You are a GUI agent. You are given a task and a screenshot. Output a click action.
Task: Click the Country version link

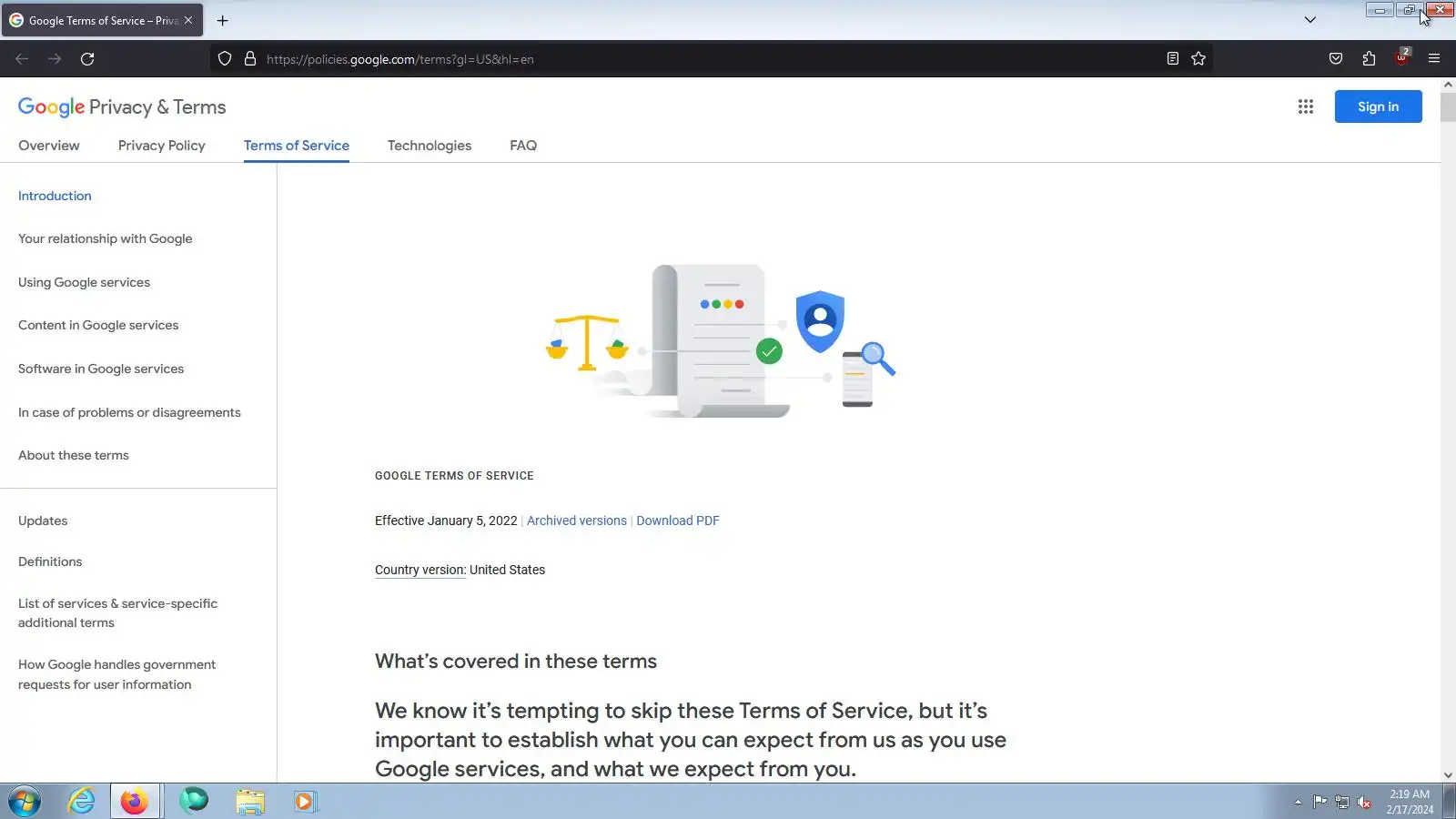420,570
